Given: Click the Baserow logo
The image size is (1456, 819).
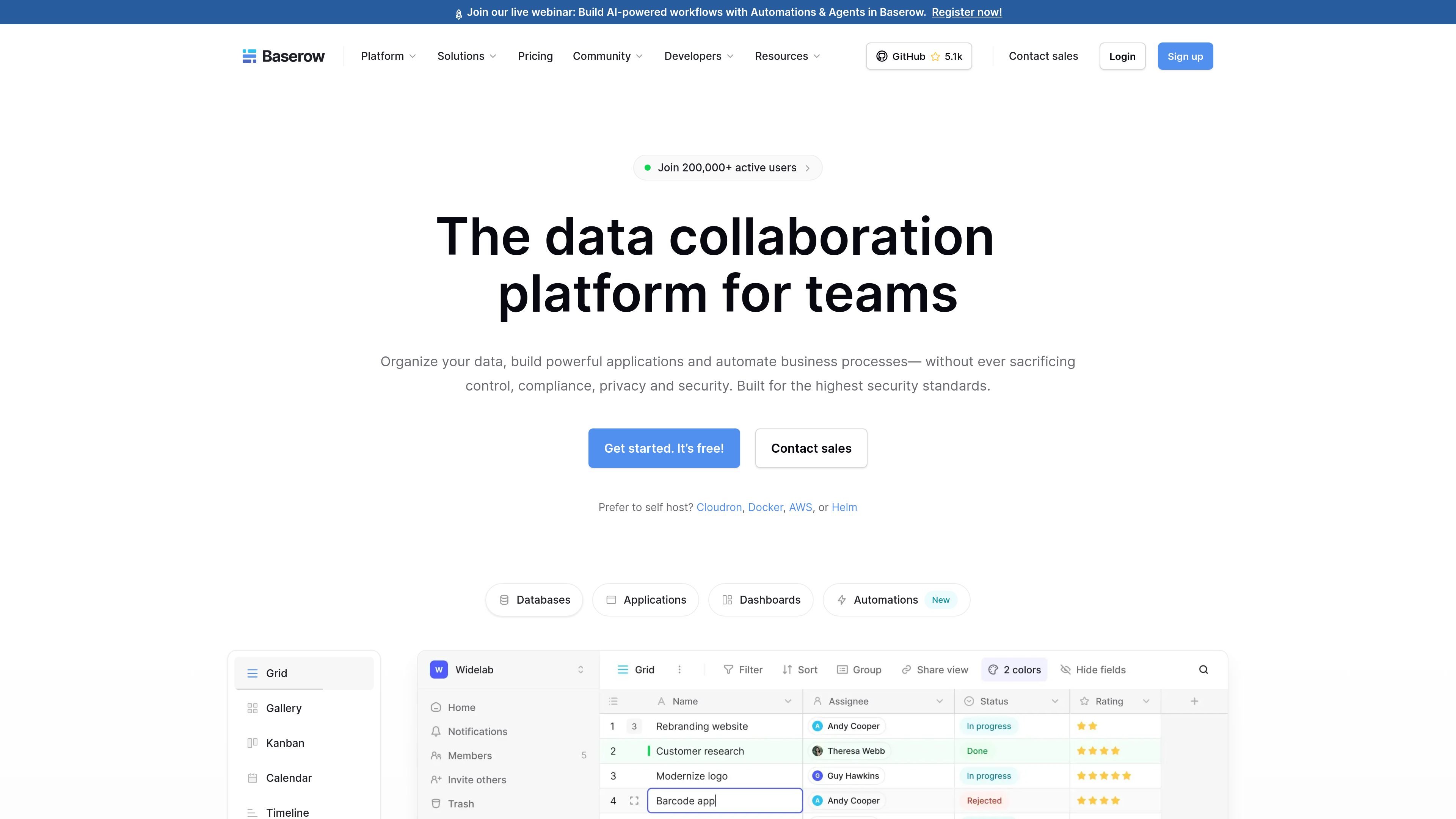Looking at the screenshot, I should 283,56.
